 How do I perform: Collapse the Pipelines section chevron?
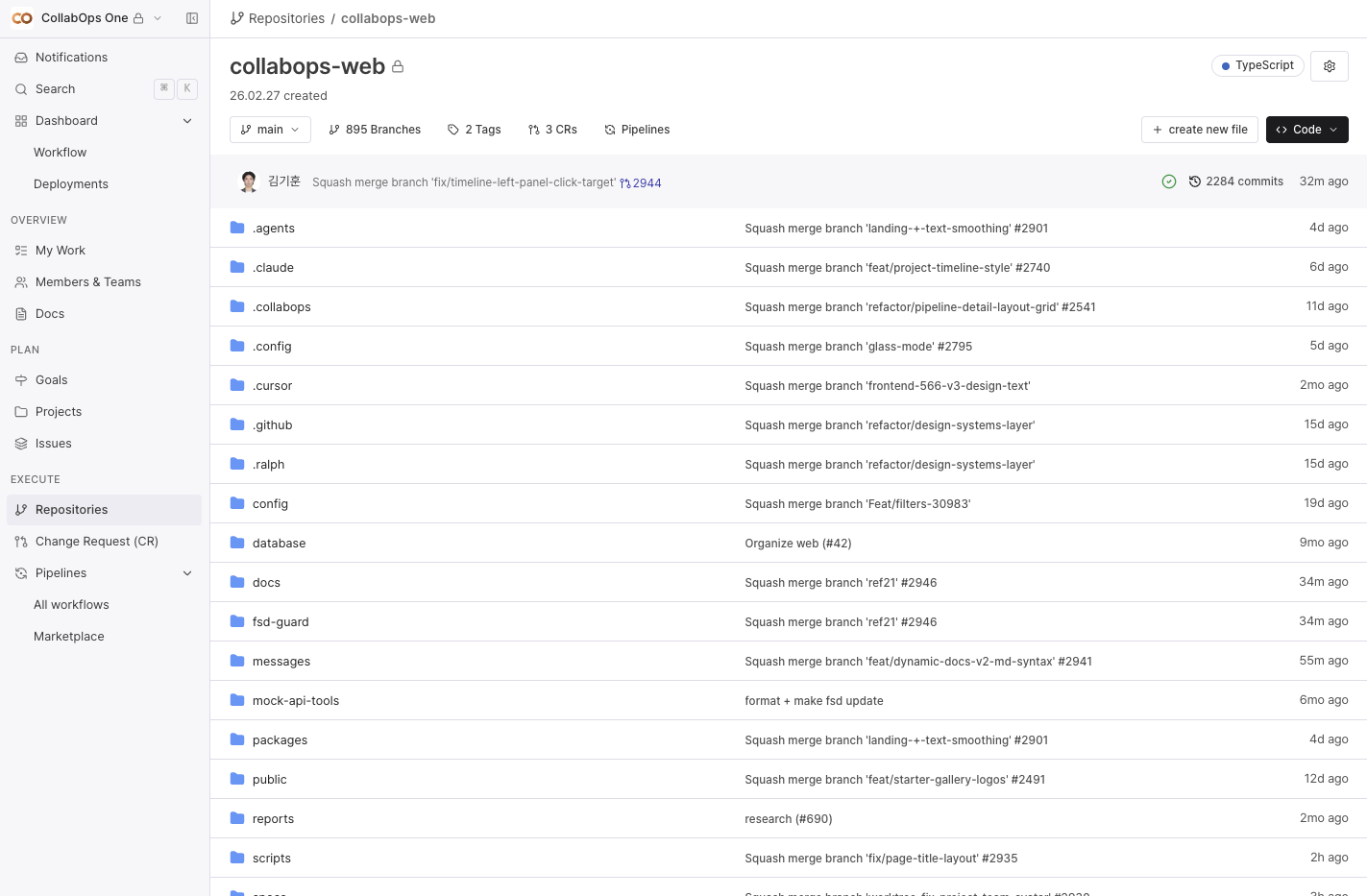[187, 573]
